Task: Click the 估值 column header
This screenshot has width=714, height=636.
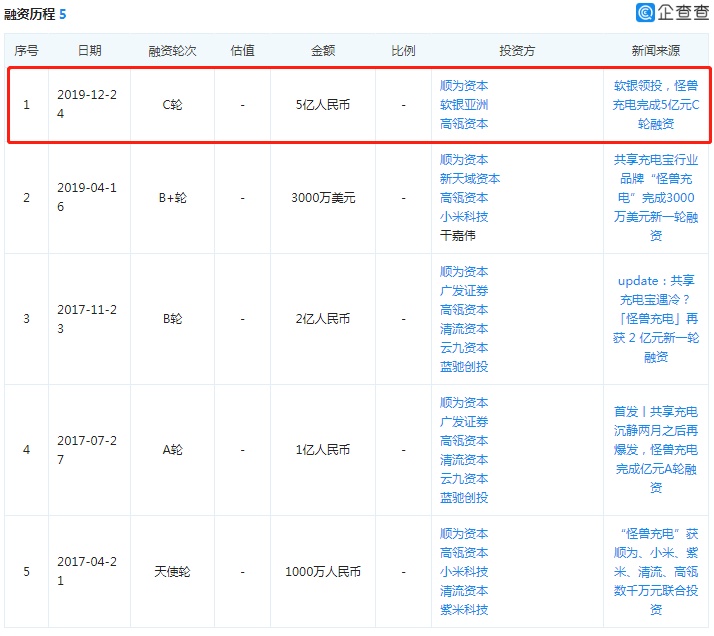Action: tap(242, 51)
